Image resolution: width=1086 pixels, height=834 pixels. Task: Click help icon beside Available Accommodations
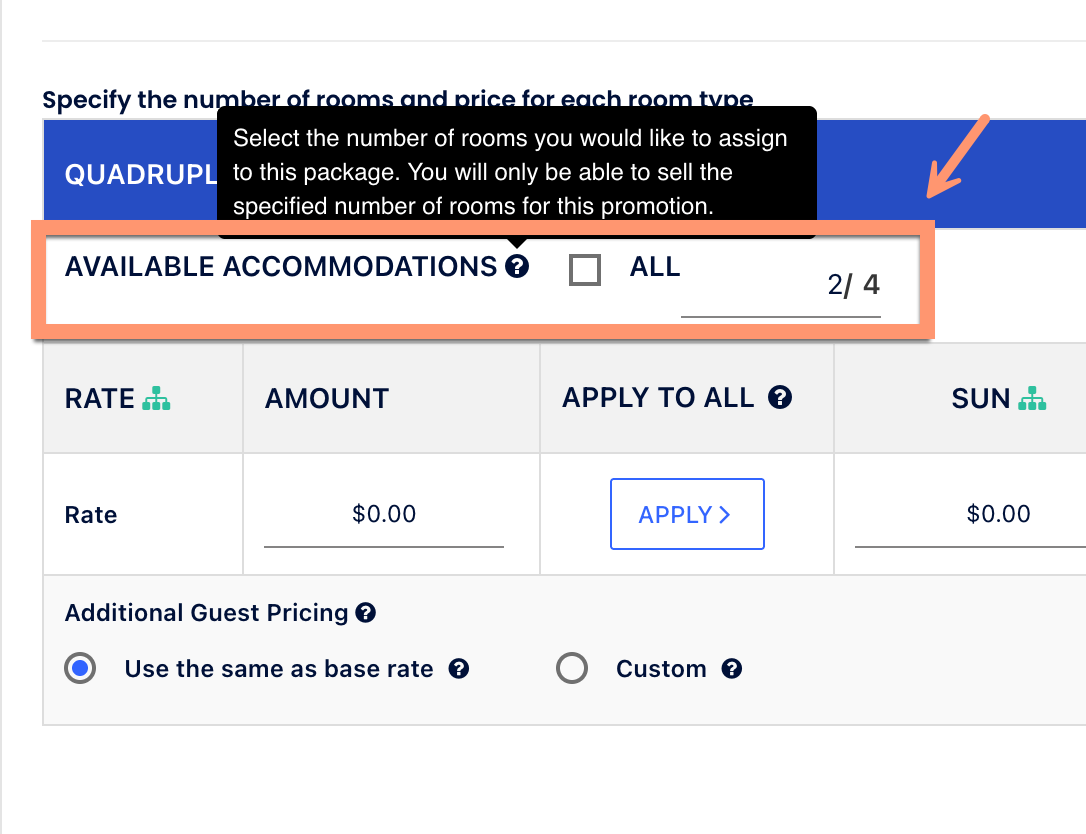(x=517, y=267)
